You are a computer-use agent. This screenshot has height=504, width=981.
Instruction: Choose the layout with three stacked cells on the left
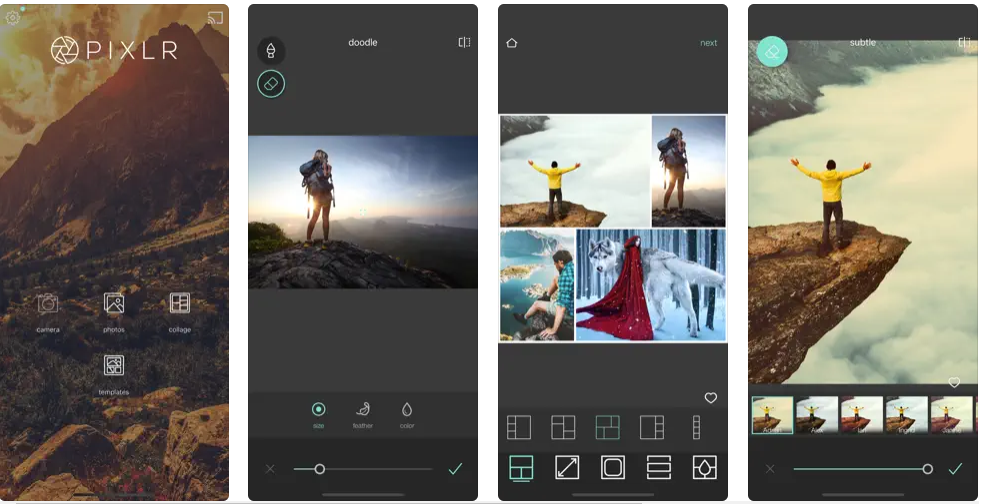point(519,428)
